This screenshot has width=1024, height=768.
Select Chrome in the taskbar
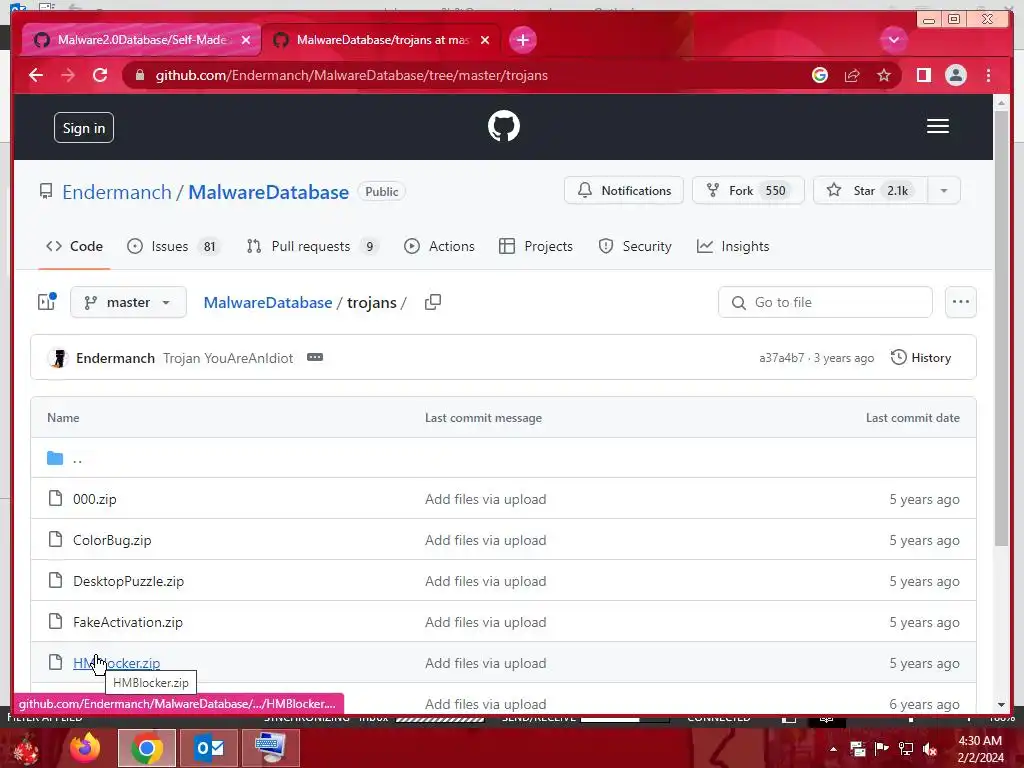[x=147, y=748]
